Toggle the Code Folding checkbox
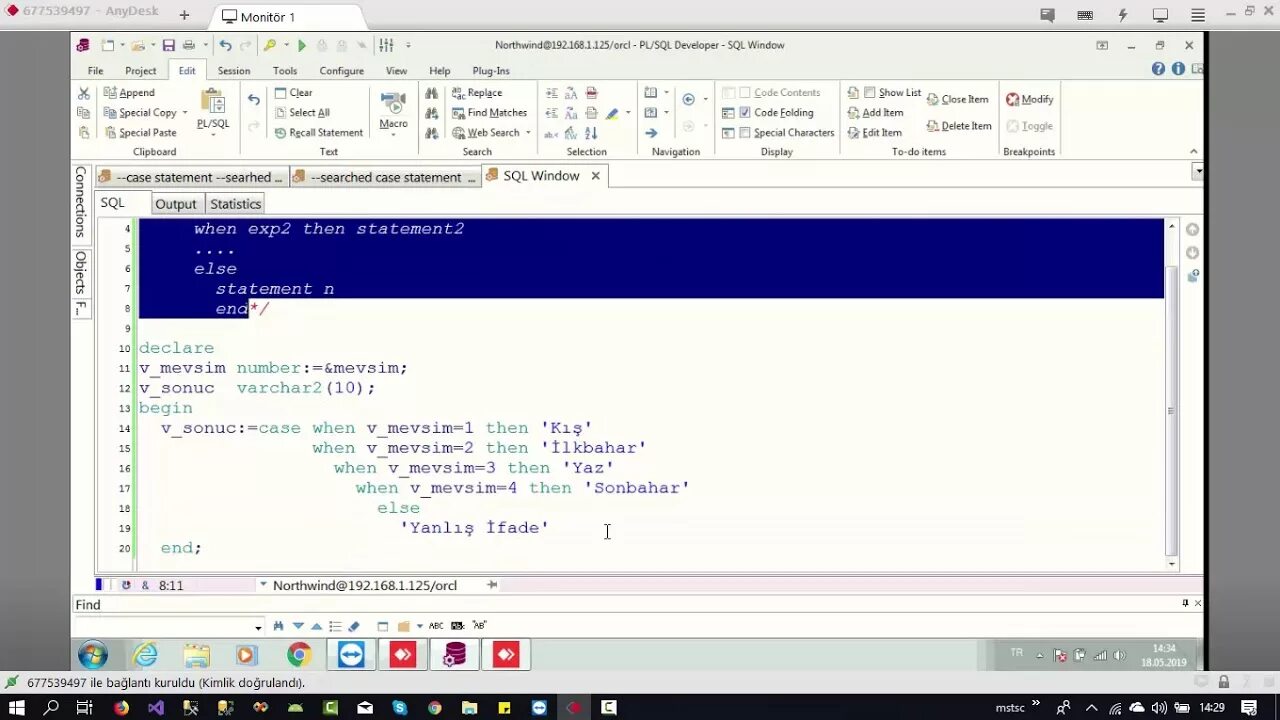The image size is (1280, 720). point(744,113)
